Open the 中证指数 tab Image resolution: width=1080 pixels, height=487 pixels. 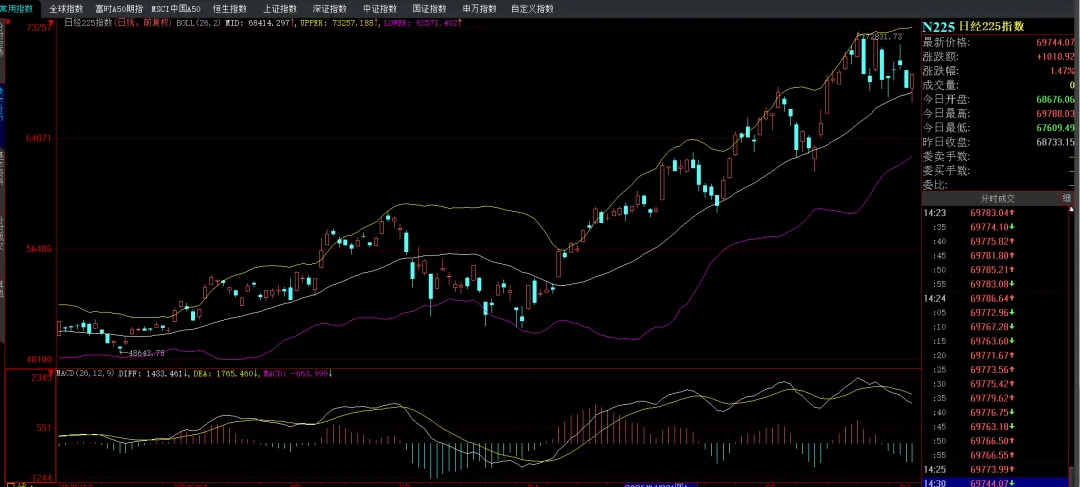pos(380,9)
